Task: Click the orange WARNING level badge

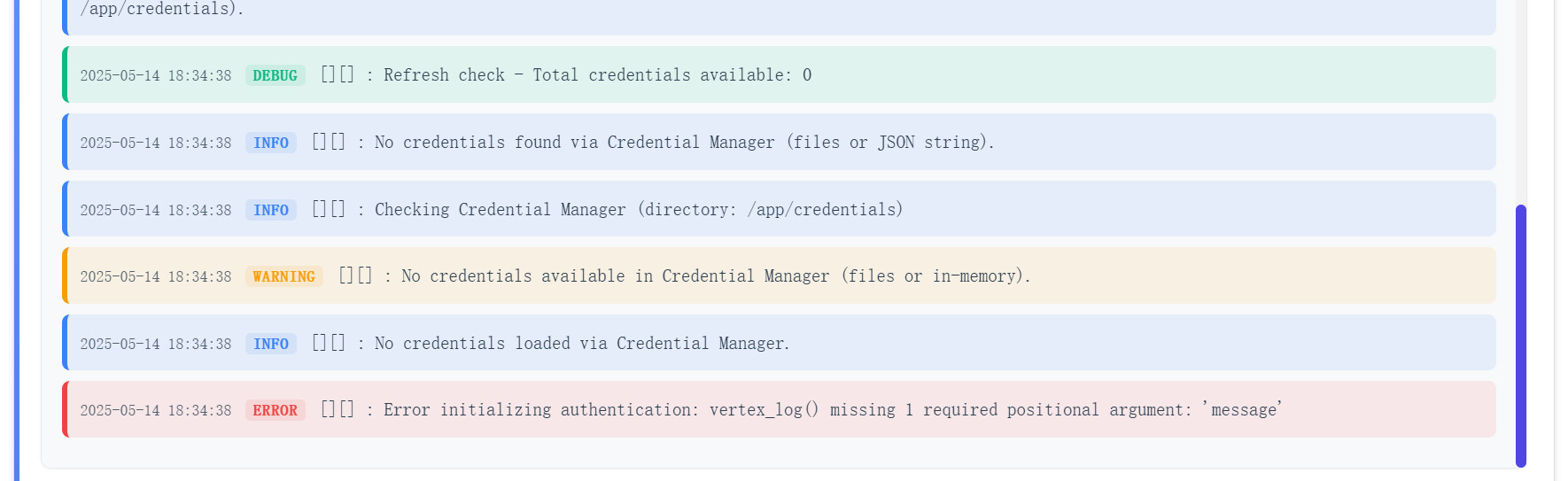Action: pyautogui.click(x=283, y=276)
